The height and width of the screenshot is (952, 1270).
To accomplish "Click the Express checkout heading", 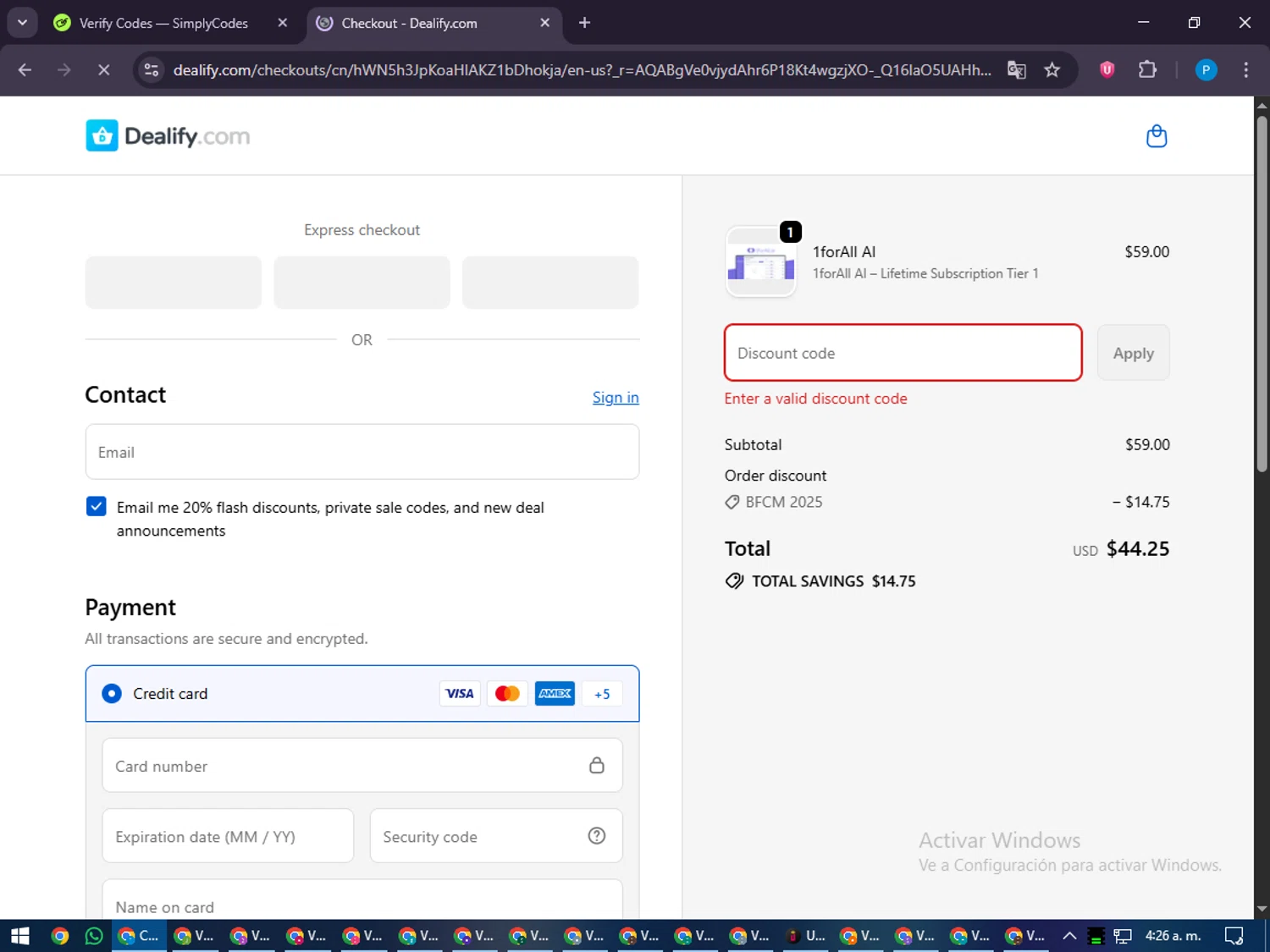I will point(362,230).
